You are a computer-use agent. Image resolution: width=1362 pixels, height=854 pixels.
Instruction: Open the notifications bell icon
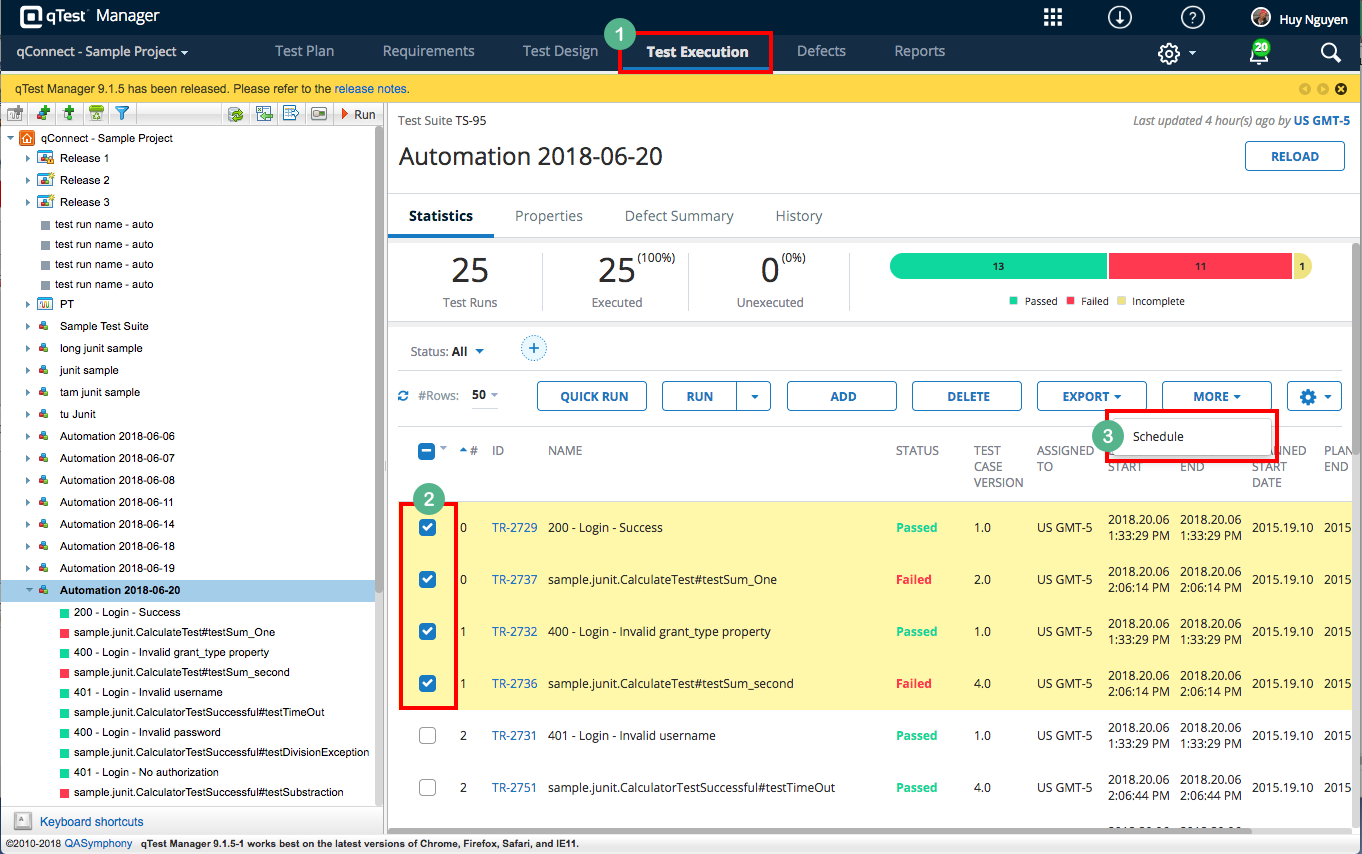point(1259,53)
